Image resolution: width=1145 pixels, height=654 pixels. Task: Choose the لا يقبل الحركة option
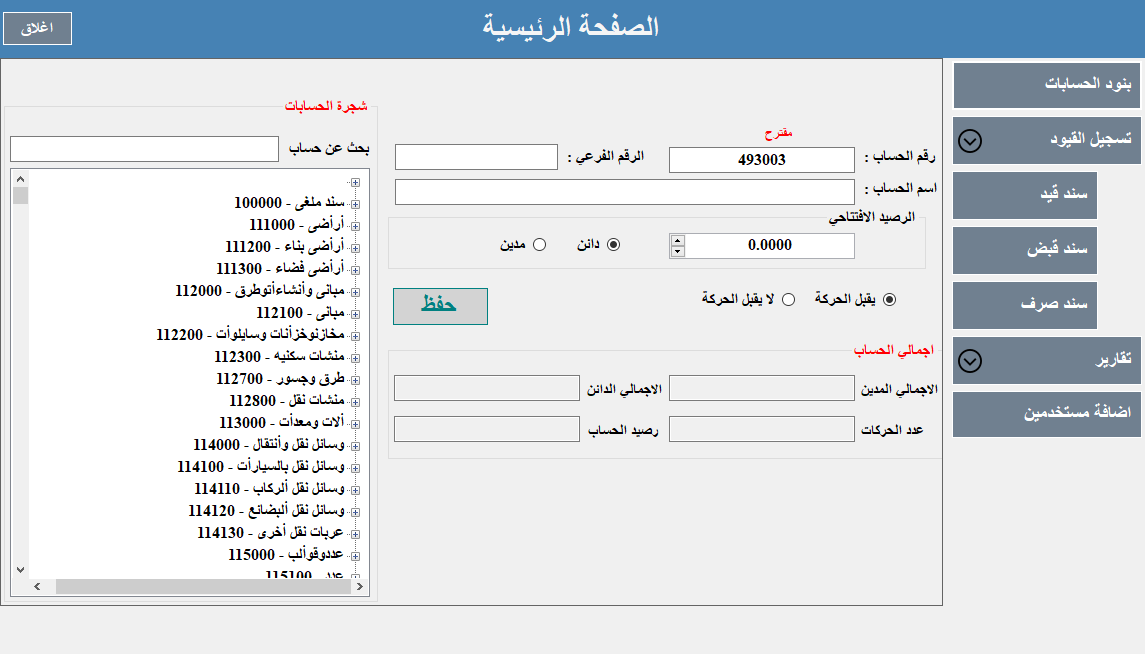pyautogui.click(x=789, y=299)
